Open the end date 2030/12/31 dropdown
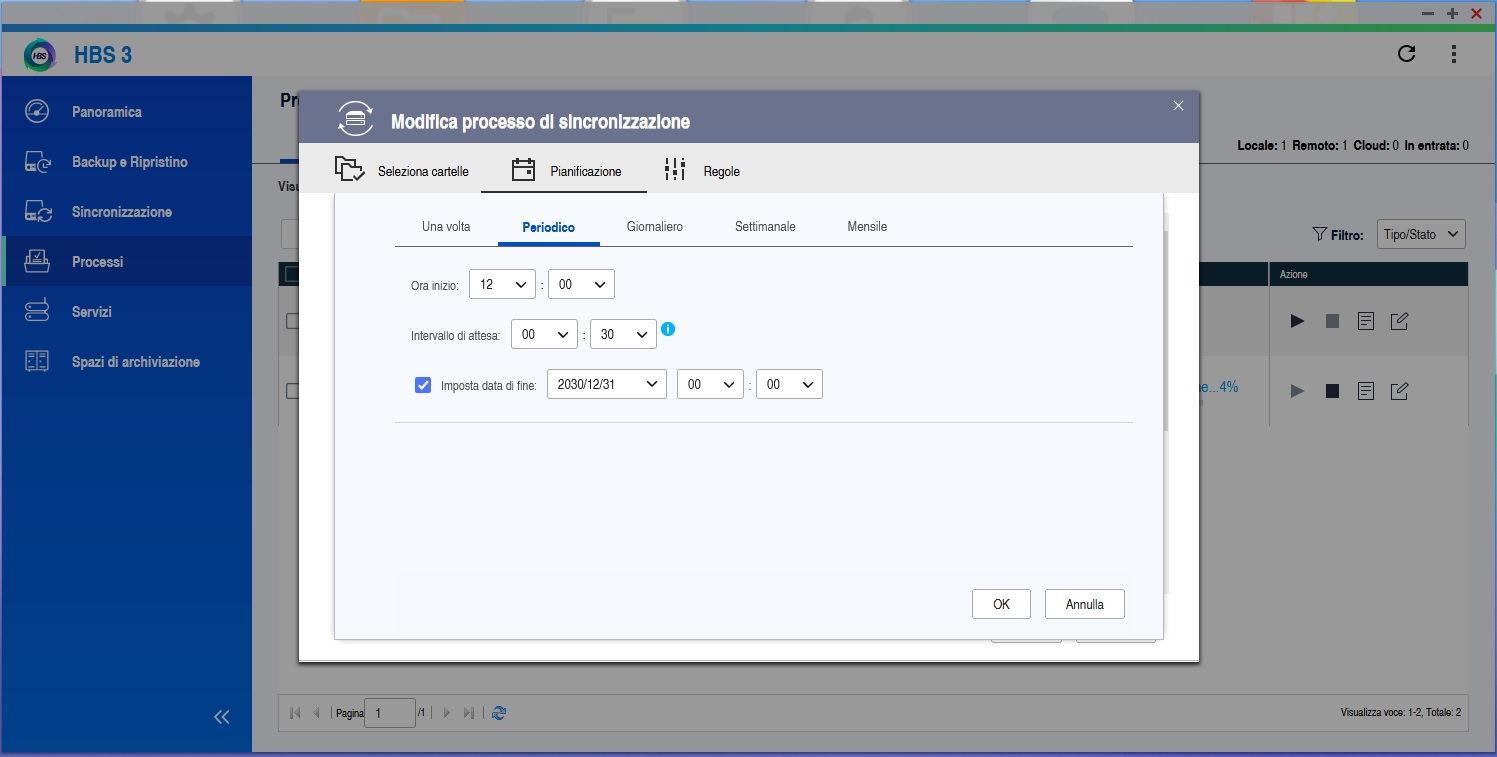Viewport: 1497px width, 757px height. pos(606,384)
